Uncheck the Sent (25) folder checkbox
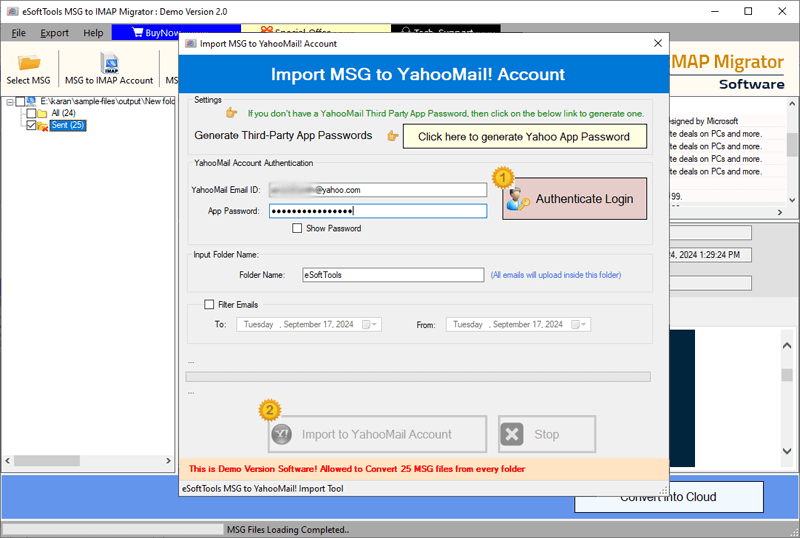 (32, 125)
